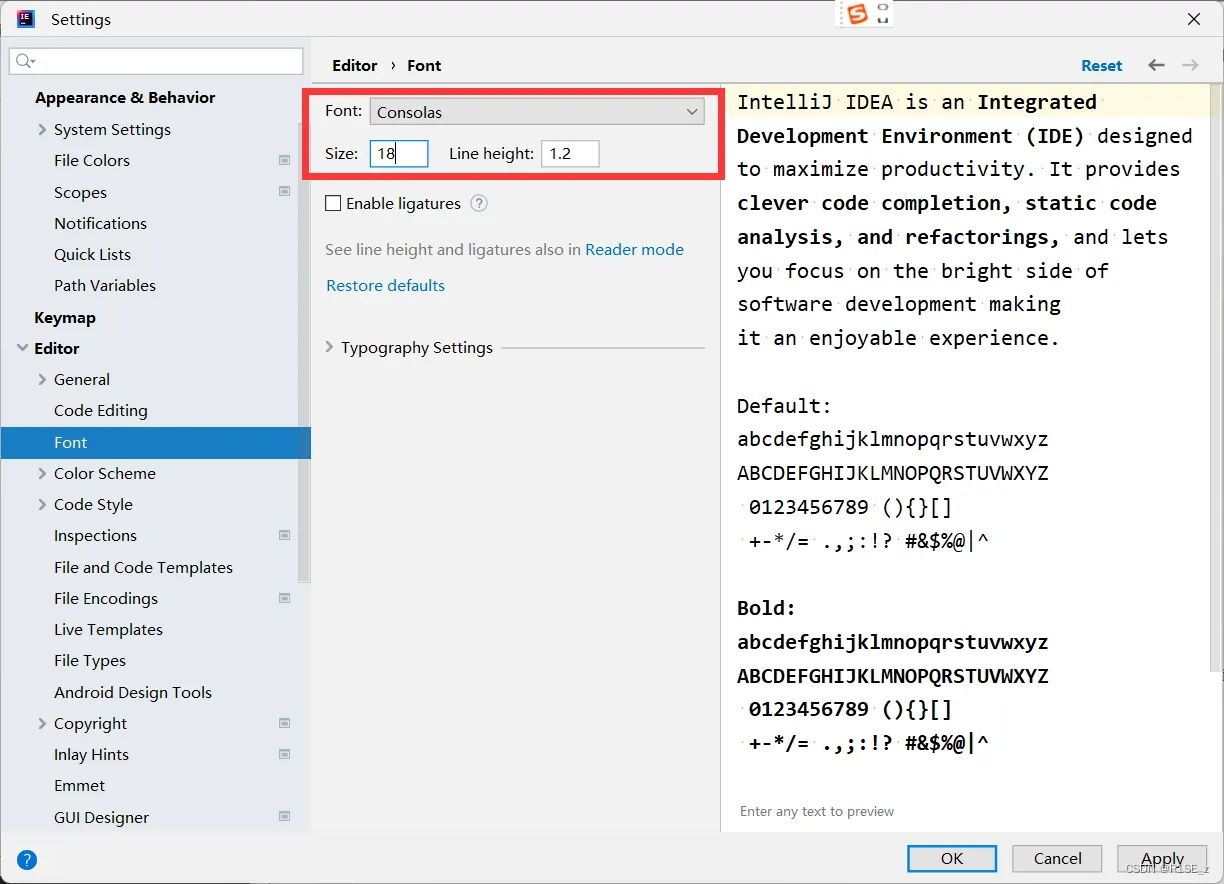Close the Settings dialog window
The image size is (1224, 884).
1194,19
